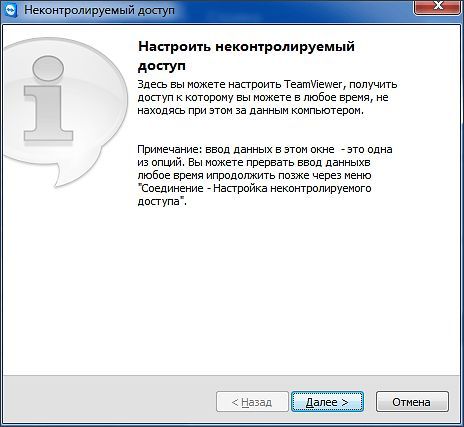Click the TeamViewer icon in title bar

tap(10, 10)
